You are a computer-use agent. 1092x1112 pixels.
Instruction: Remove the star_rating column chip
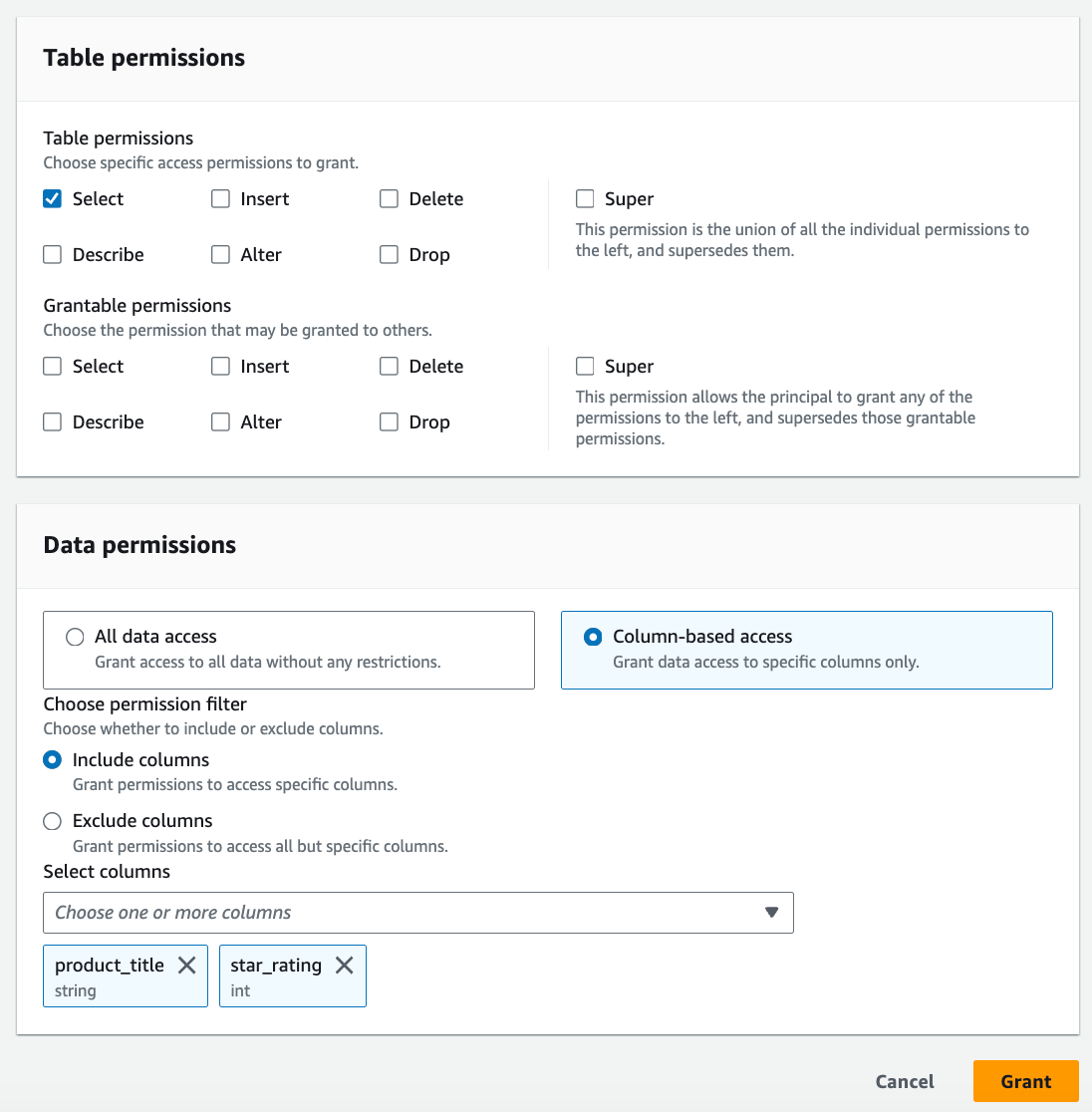(x=344, y=965)
